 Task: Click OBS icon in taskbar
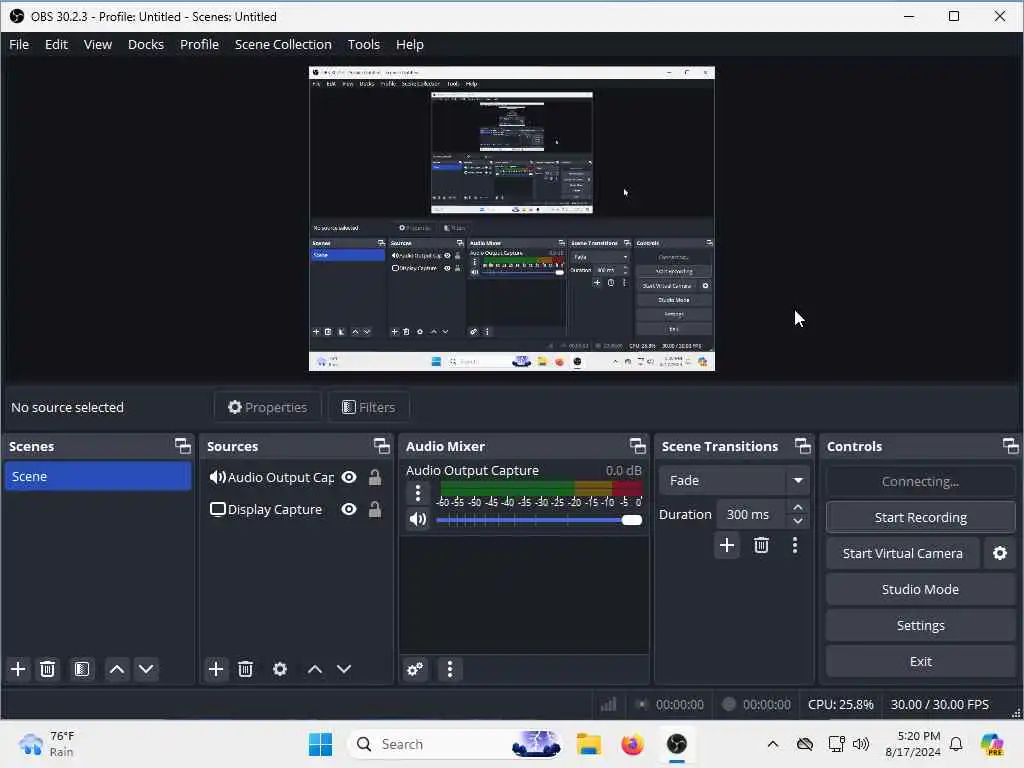pos(677,744)
